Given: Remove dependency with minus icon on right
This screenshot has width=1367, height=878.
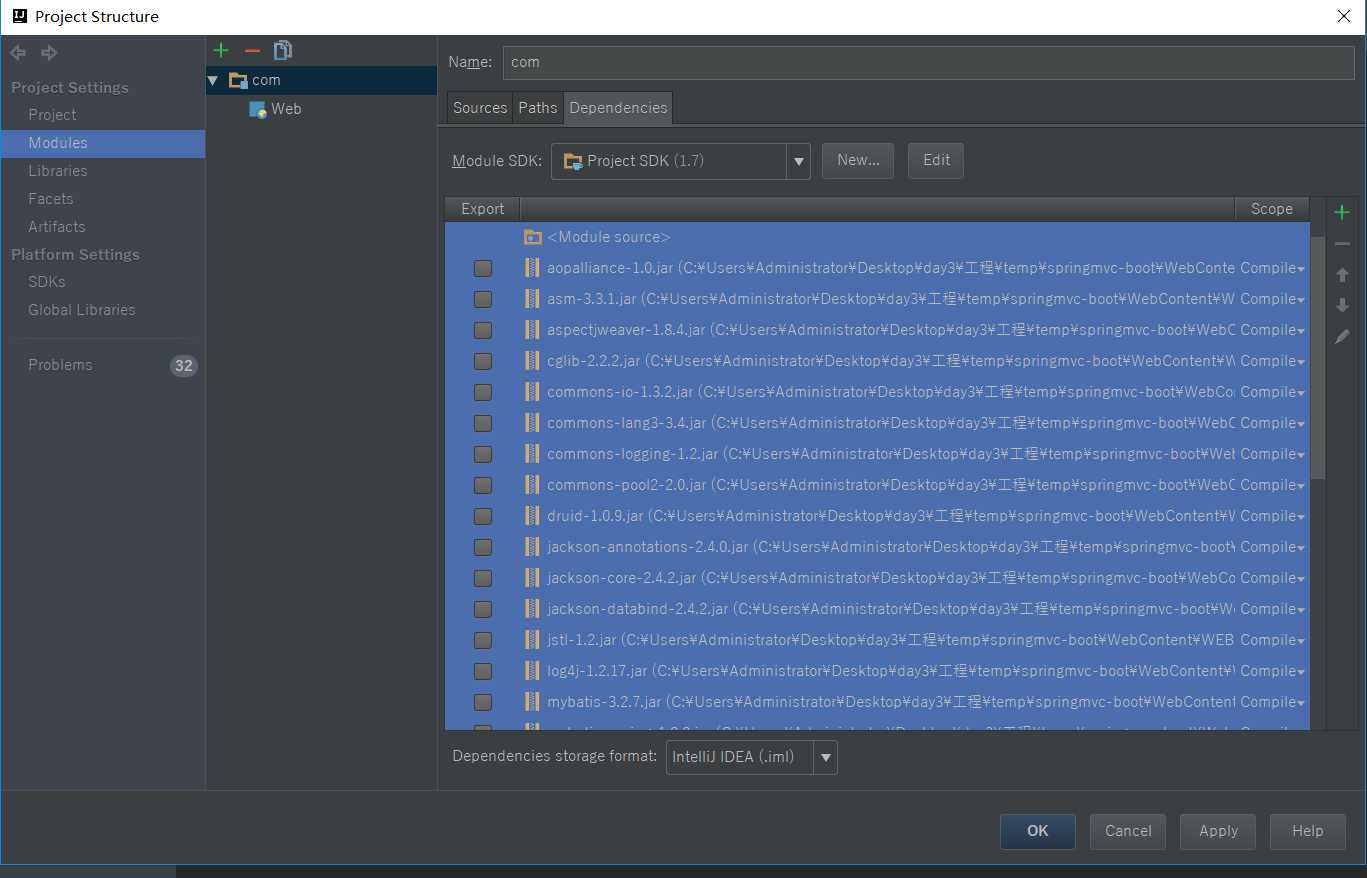Looking at the screenshot, I should (1342, 244).
